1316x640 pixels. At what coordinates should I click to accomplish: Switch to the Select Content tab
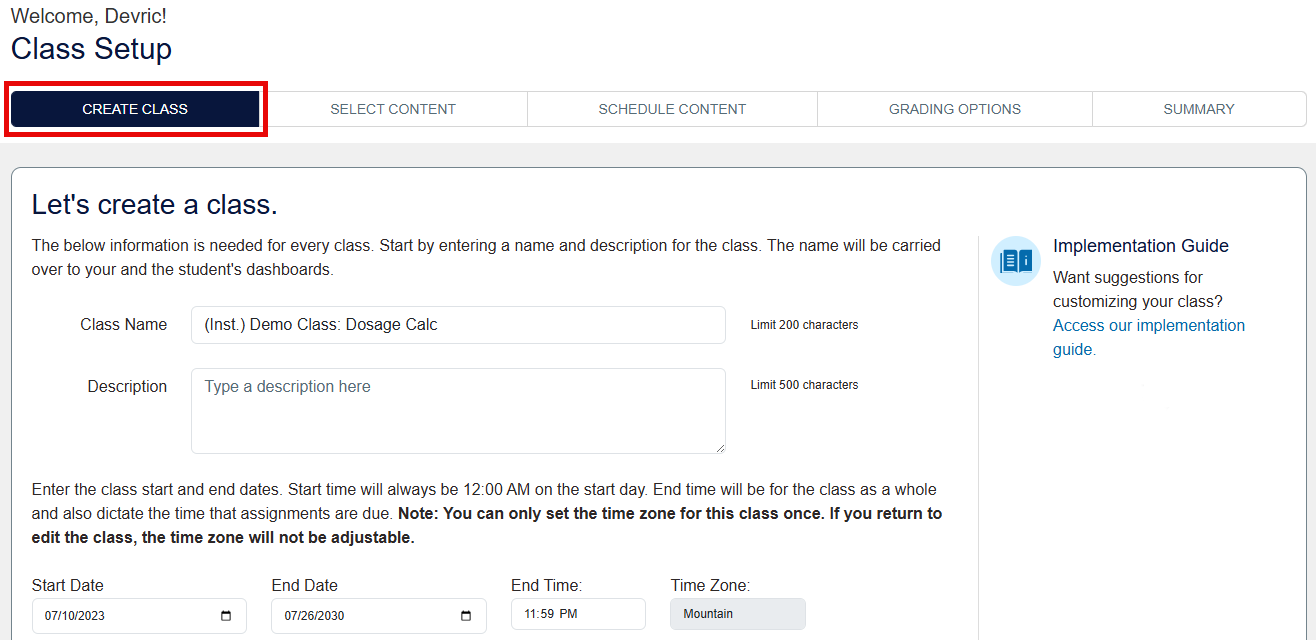[x=393, y=109]
